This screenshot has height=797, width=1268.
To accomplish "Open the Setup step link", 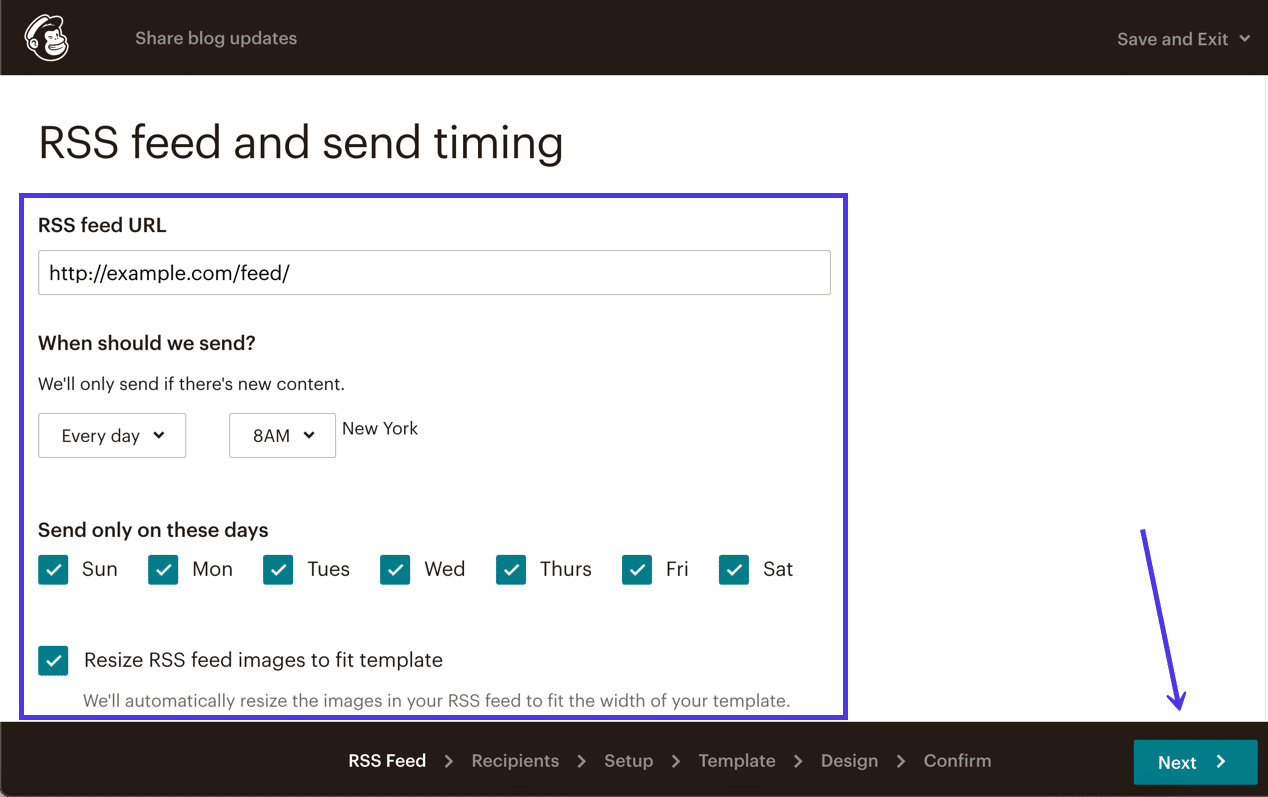I will pyautogui.click(x=628, y=761).
